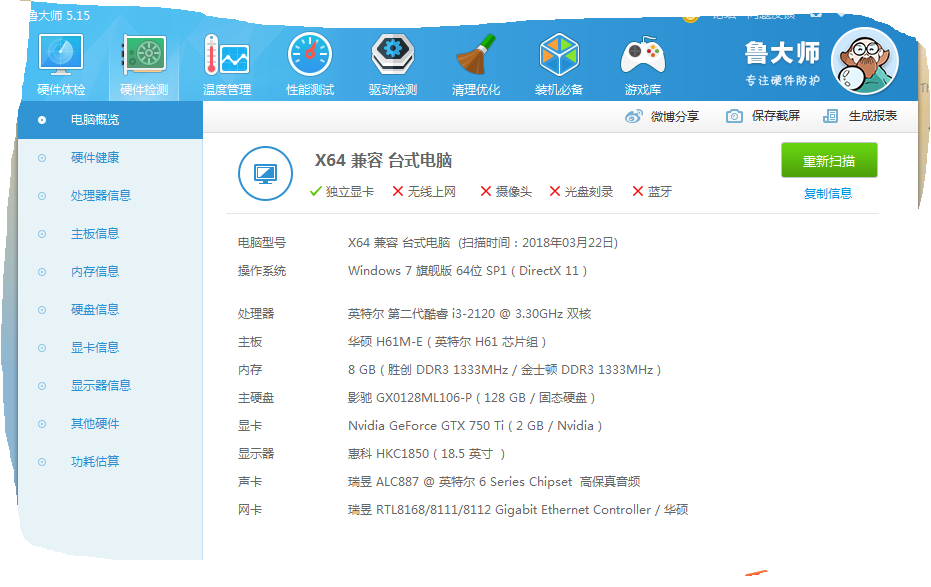Click the desktop computer monitor icon
Screen dimensions: 931x587
click(265, 173)
